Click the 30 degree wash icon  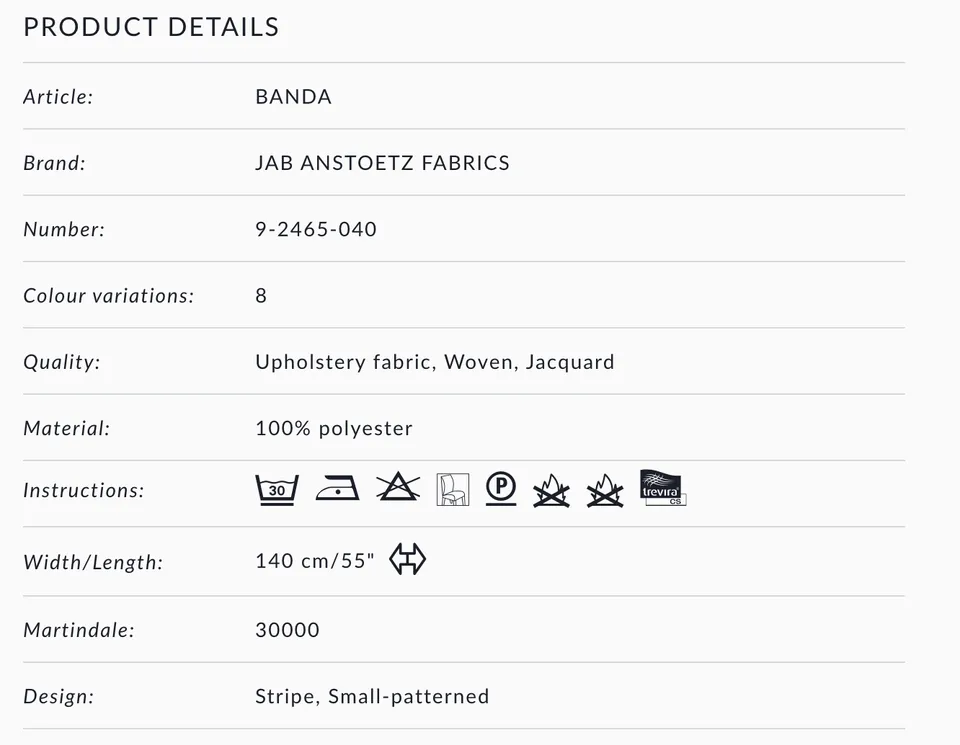pos(277,489)
